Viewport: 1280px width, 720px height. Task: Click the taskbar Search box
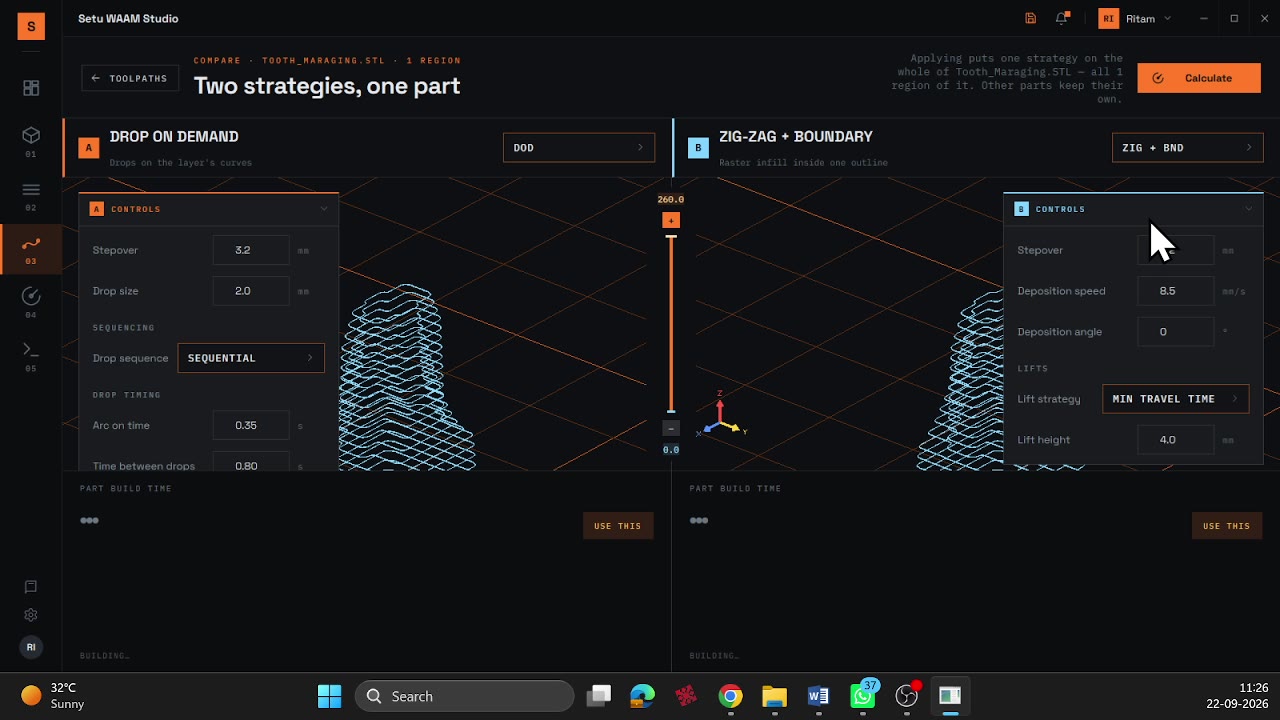click(465, 696)
